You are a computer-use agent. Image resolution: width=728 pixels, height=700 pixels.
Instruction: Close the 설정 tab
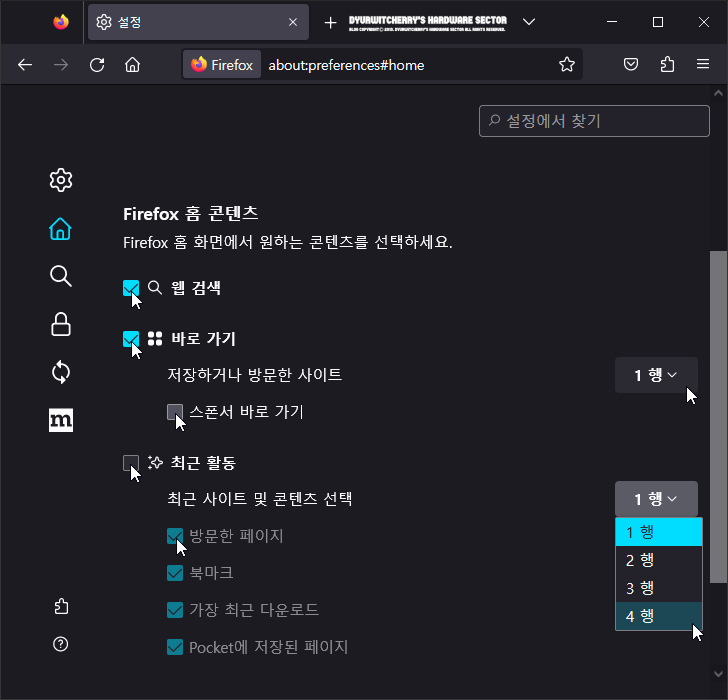click(292, 22)
